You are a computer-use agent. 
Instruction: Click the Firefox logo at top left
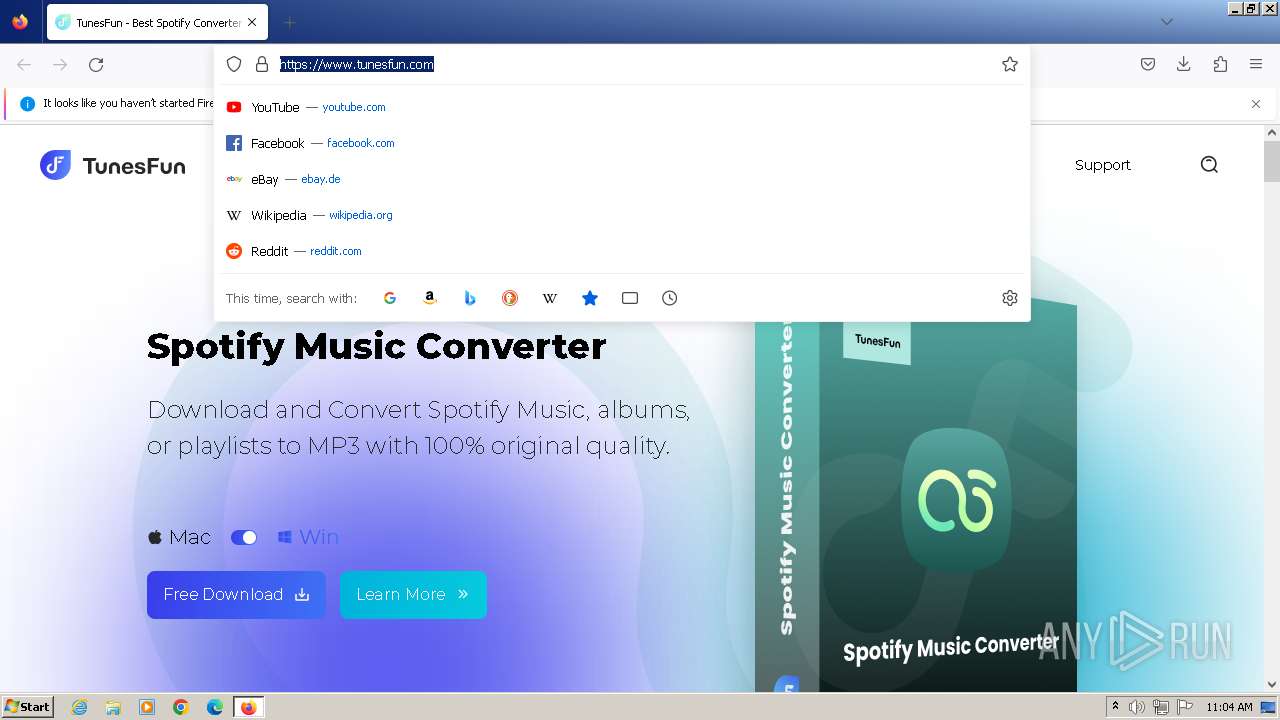click(x=20, y=21)
